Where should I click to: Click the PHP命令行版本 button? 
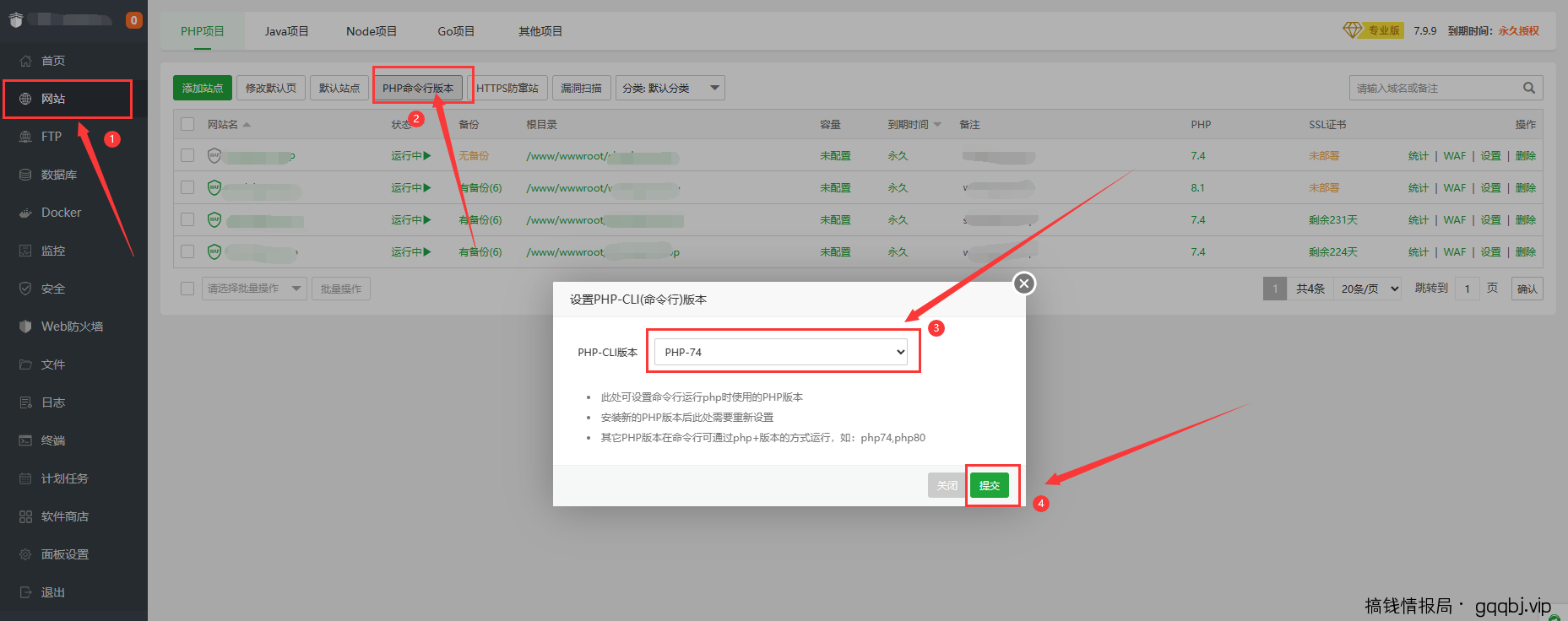[418, 88]
